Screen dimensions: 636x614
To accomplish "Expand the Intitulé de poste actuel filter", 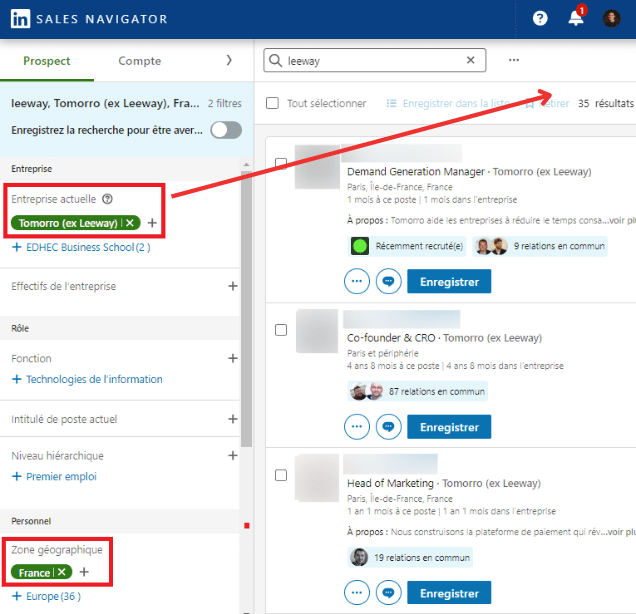I will coord(233,419).
